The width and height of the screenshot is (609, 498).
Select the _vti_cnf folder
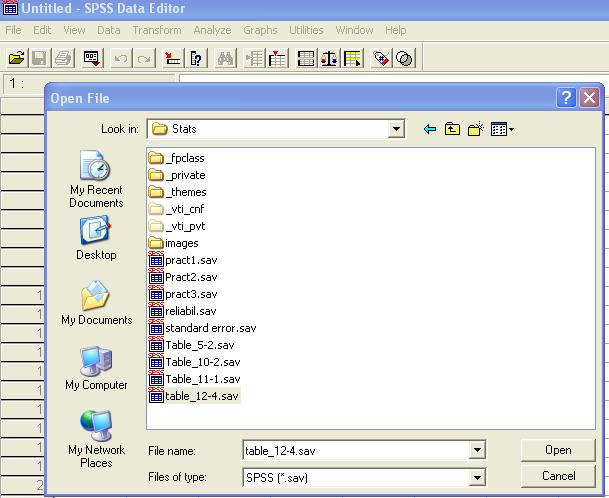click(176, 209)
